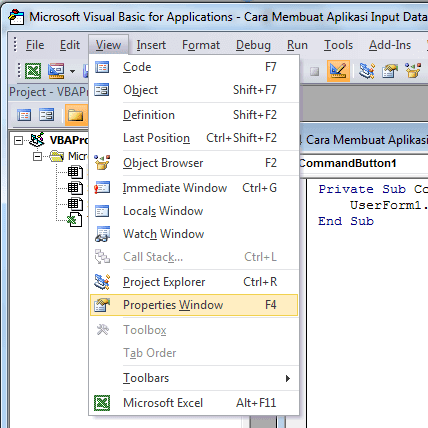Viewport: 428px width, 428px height.
Task: Select second worksheet icon in tree
Action: click(75, 188)
